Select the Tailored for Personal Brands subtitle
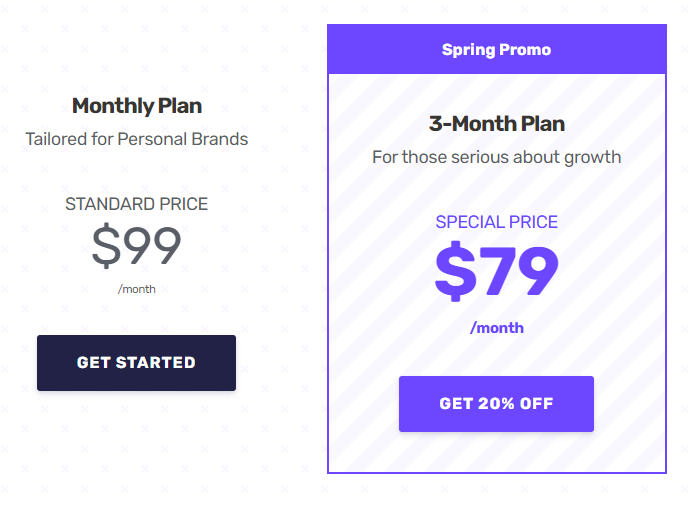The height and width of the screenshot is (505, 695). (x=137, y=139)
